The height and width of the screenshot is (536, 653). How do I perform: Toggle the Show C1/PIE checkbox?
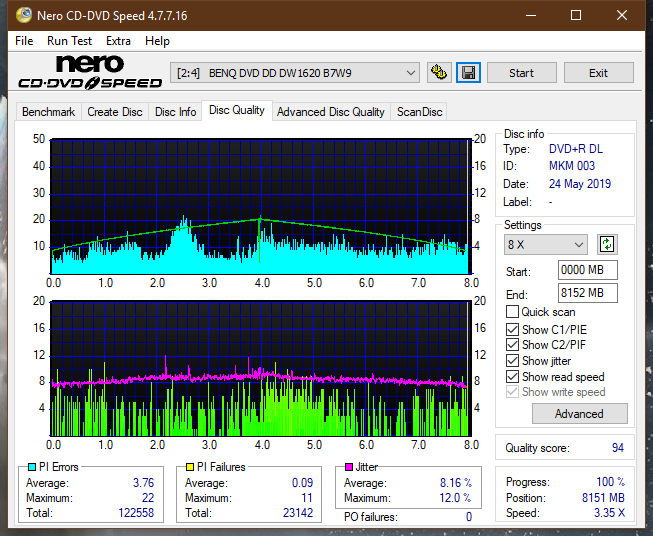[x=512, y=329]
